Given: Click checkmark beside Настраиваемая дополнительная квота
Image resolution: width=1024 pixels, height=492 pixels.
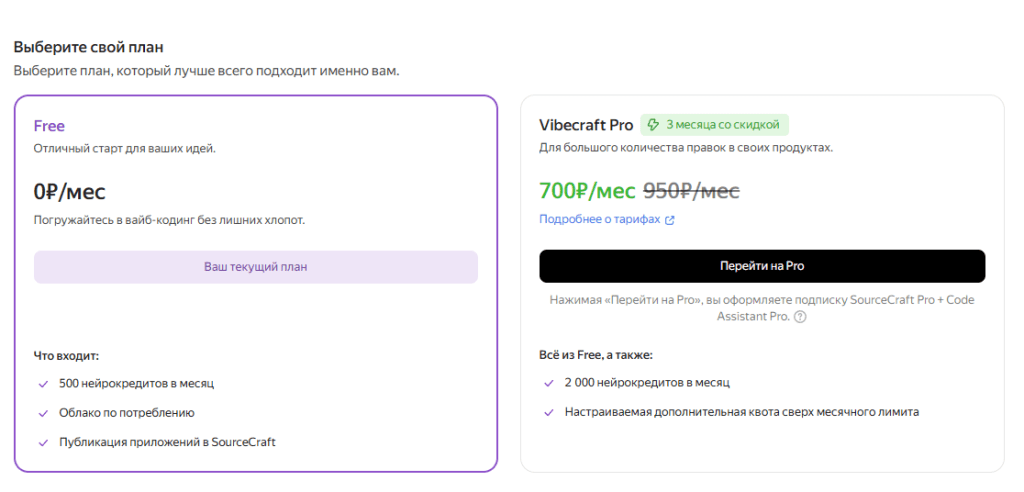Looking at the screenshot, I should click(x=549, y=413).
